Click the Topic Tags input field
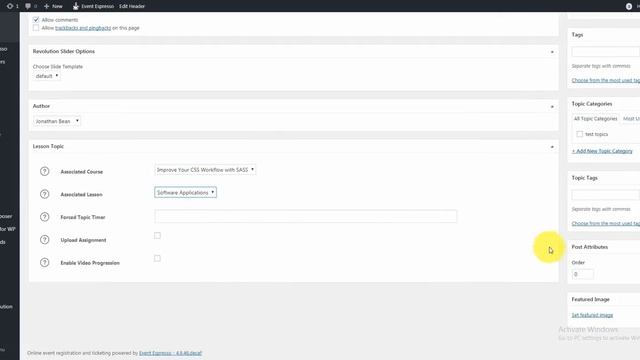This screenshot has height=360, width=640. [x=606, y=195]
